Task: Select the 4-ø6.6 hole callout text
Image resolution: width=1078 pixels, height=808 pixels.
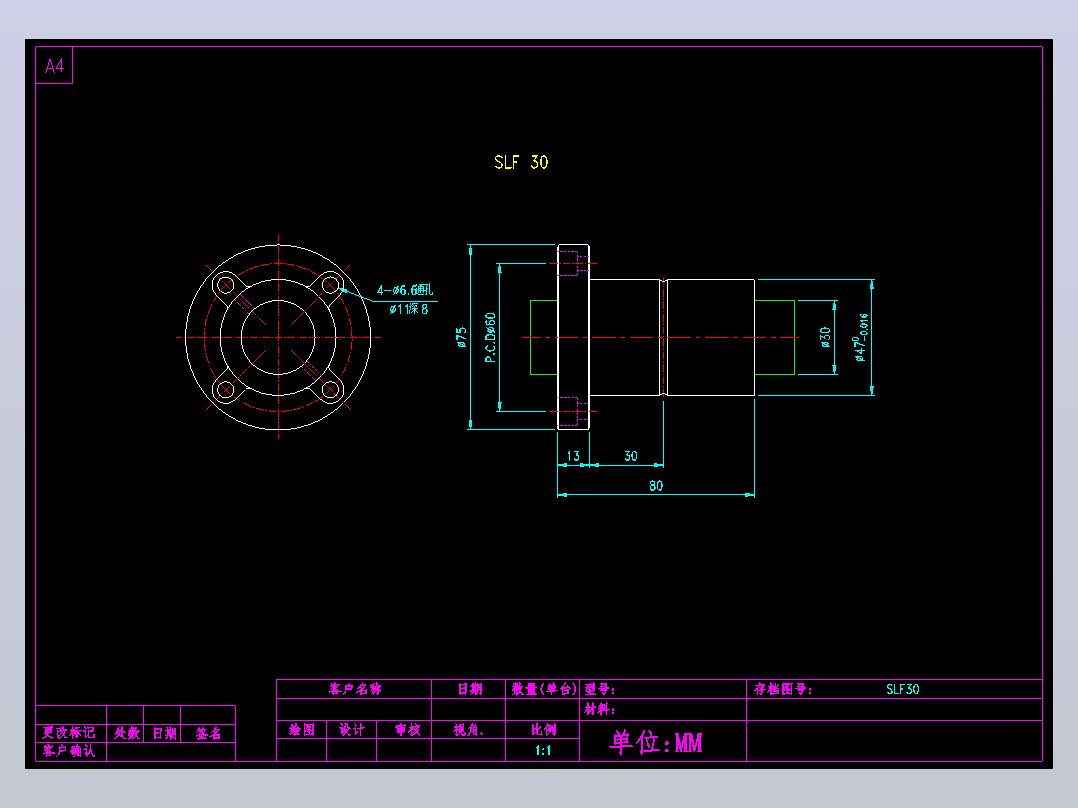Action: pos(405,290)
